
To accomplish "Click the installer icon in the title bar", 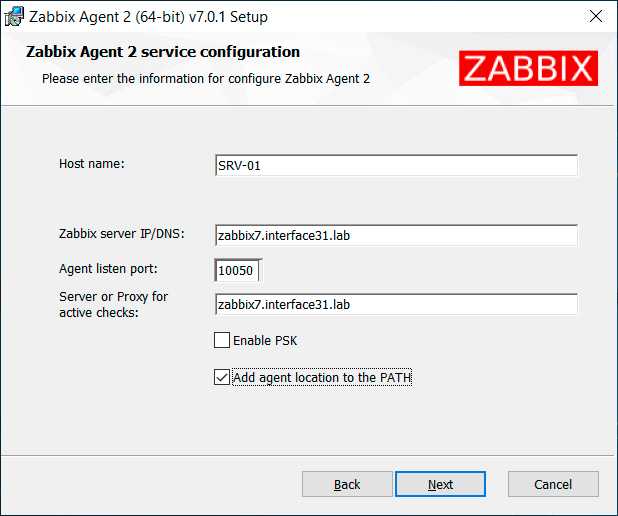I will 15,17.
